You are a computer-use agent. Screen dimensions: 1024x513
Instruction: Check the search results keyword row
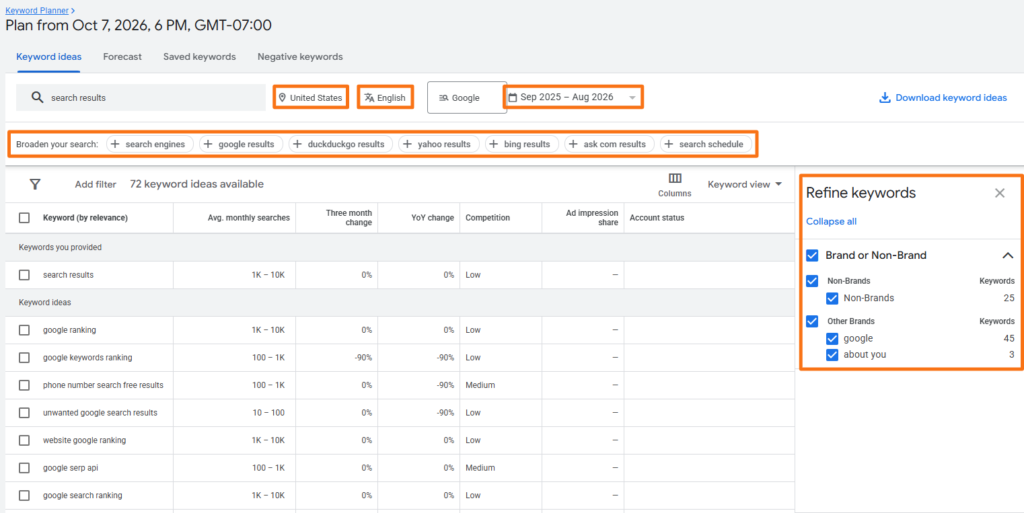(x=24, y=275)
